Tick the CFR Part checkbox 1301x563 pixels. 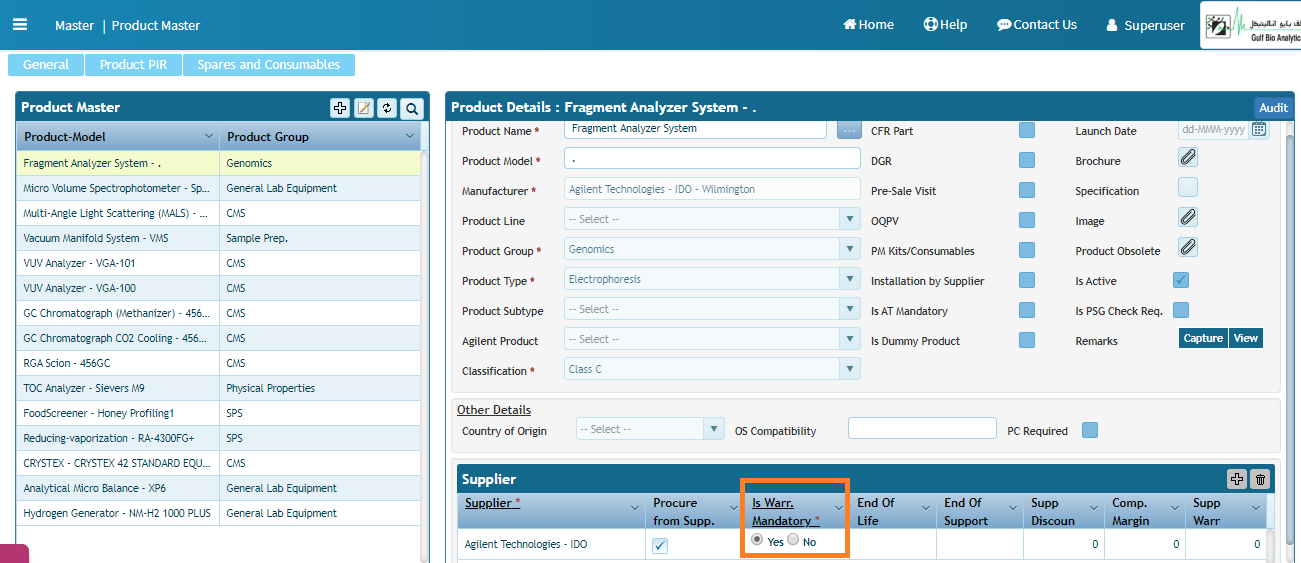[1027, 130]
